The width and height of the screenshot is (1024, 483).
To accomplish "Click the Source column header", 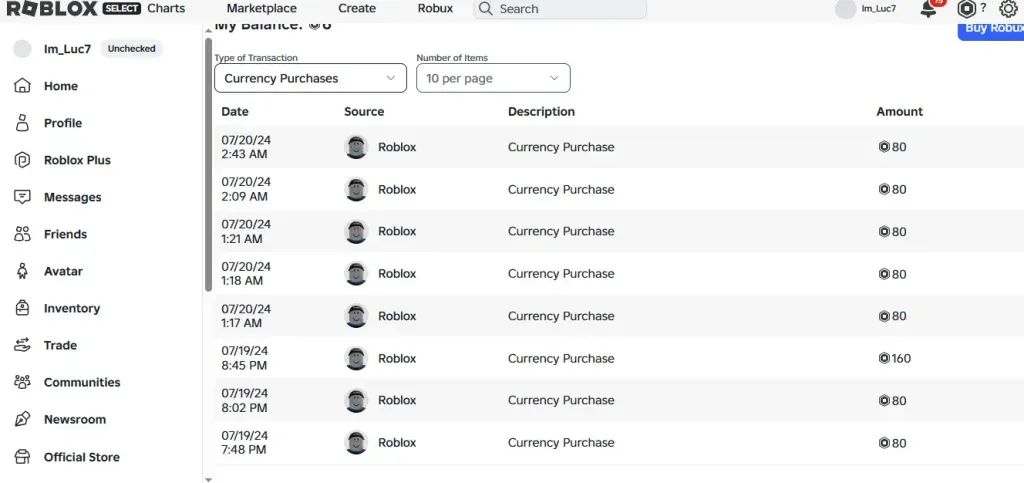I will 364,111.
